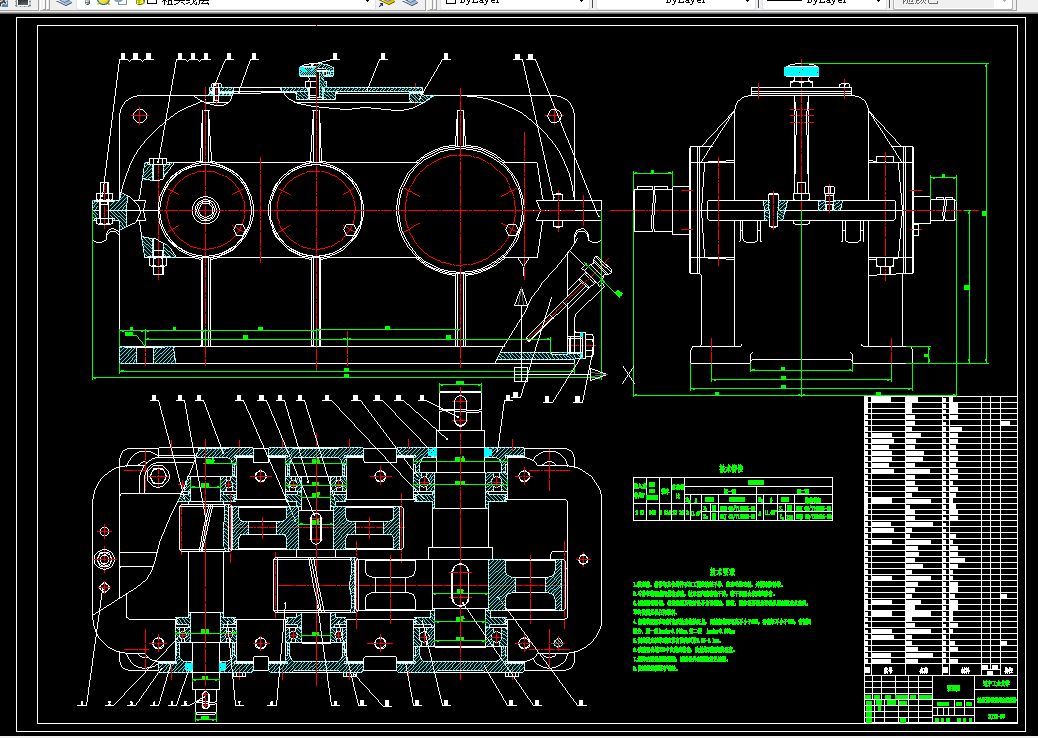
Task: Select the 技术特性 heading text
Action: pyautogui.click(x=732, y=469)
